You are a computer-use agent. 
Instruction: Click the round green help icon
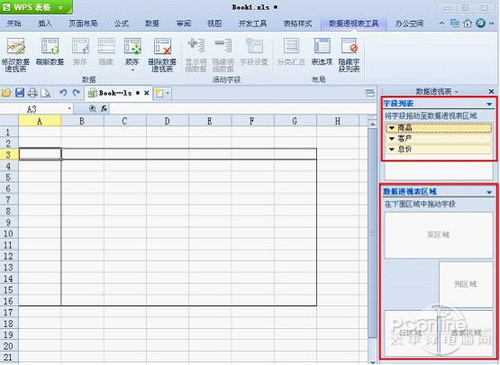(481, 23)
